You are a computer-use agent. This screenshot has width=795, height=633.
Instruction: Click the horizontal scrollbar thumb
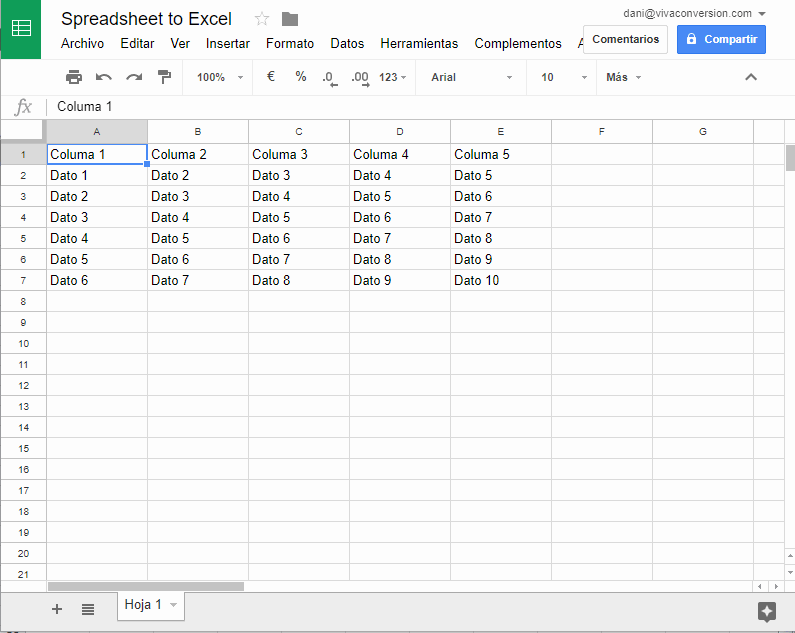[x=146, y=586]
